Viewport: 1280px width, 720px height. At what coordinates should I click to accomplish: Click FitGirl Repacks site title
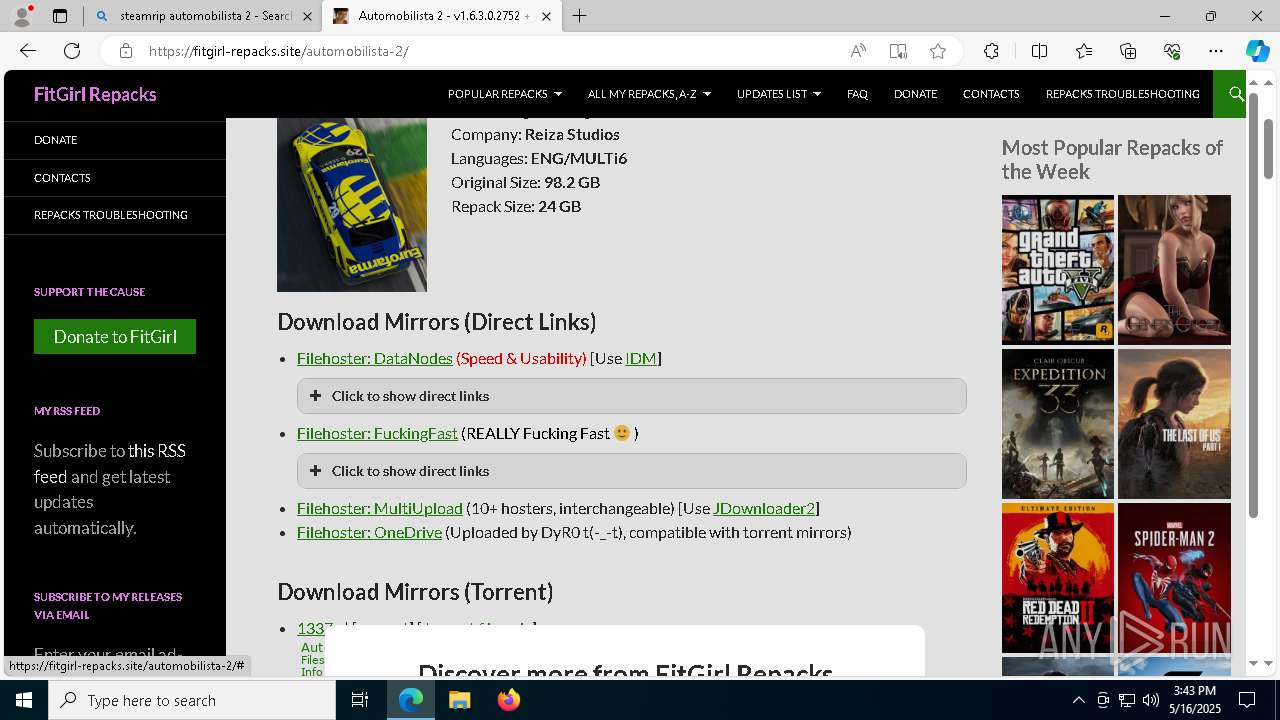coord(95,94)
